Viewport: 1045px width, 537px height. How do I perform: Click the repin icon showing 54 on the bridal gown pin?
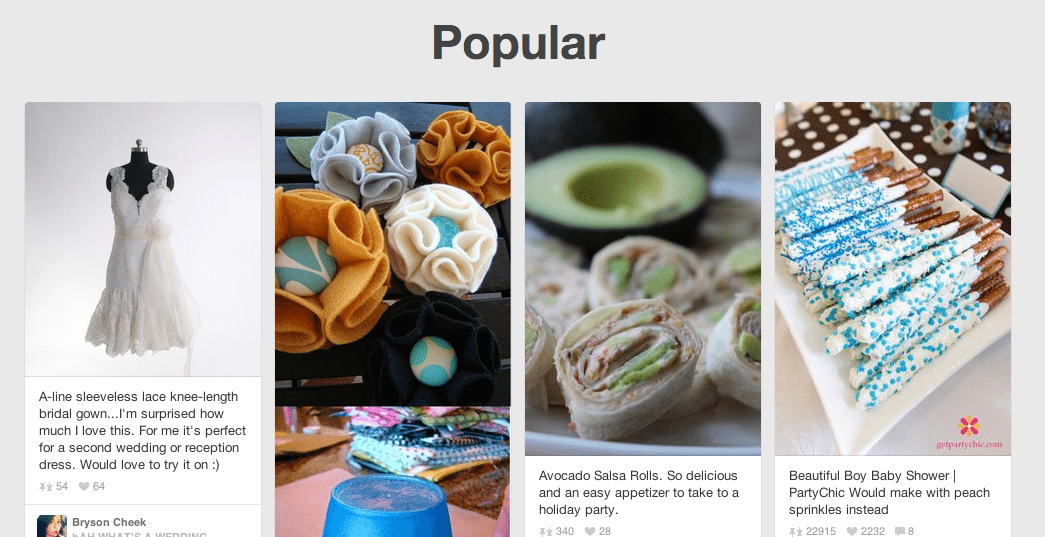click(45, 487)
